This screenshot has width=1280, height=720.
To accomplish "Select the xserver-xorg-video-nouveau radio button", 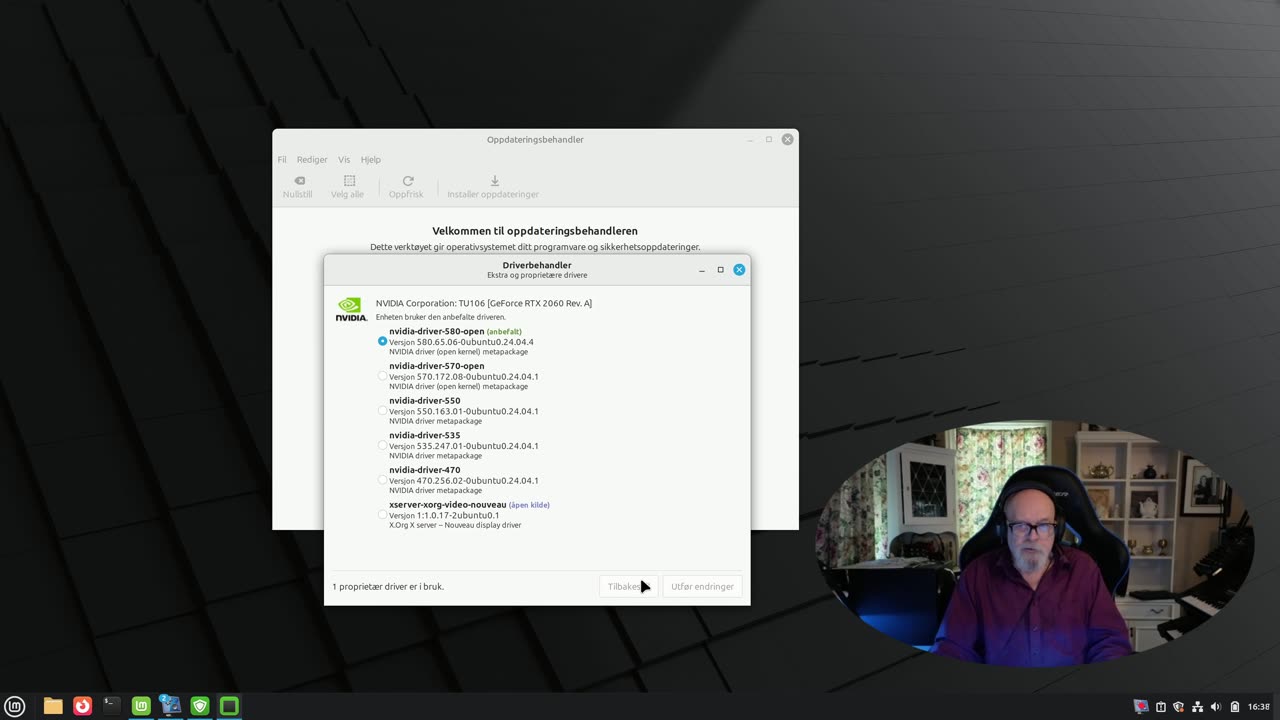I will [382, 515].
